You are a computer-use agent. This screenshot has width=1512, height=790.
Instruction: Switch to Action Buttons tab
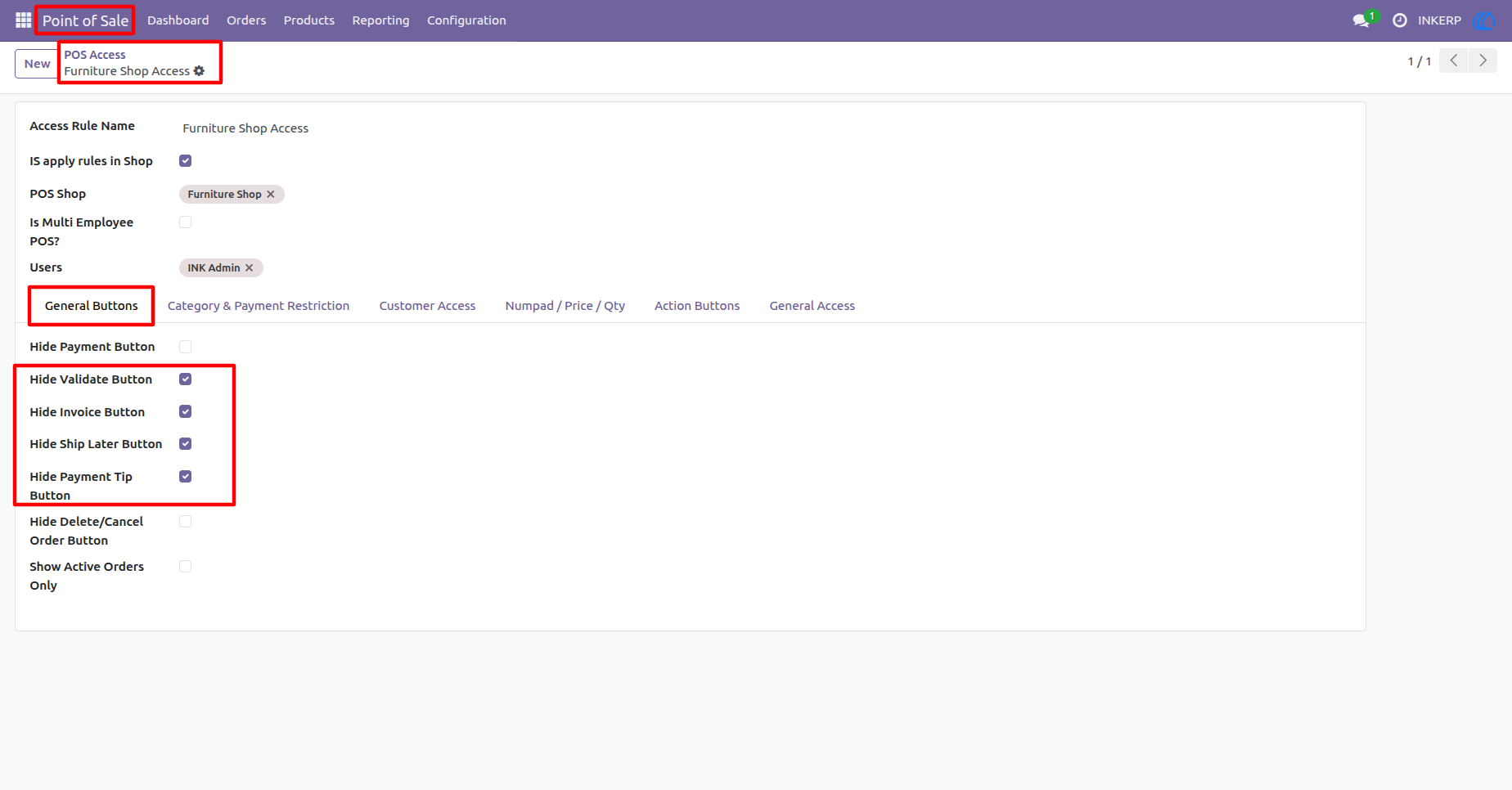coord(697,306)
